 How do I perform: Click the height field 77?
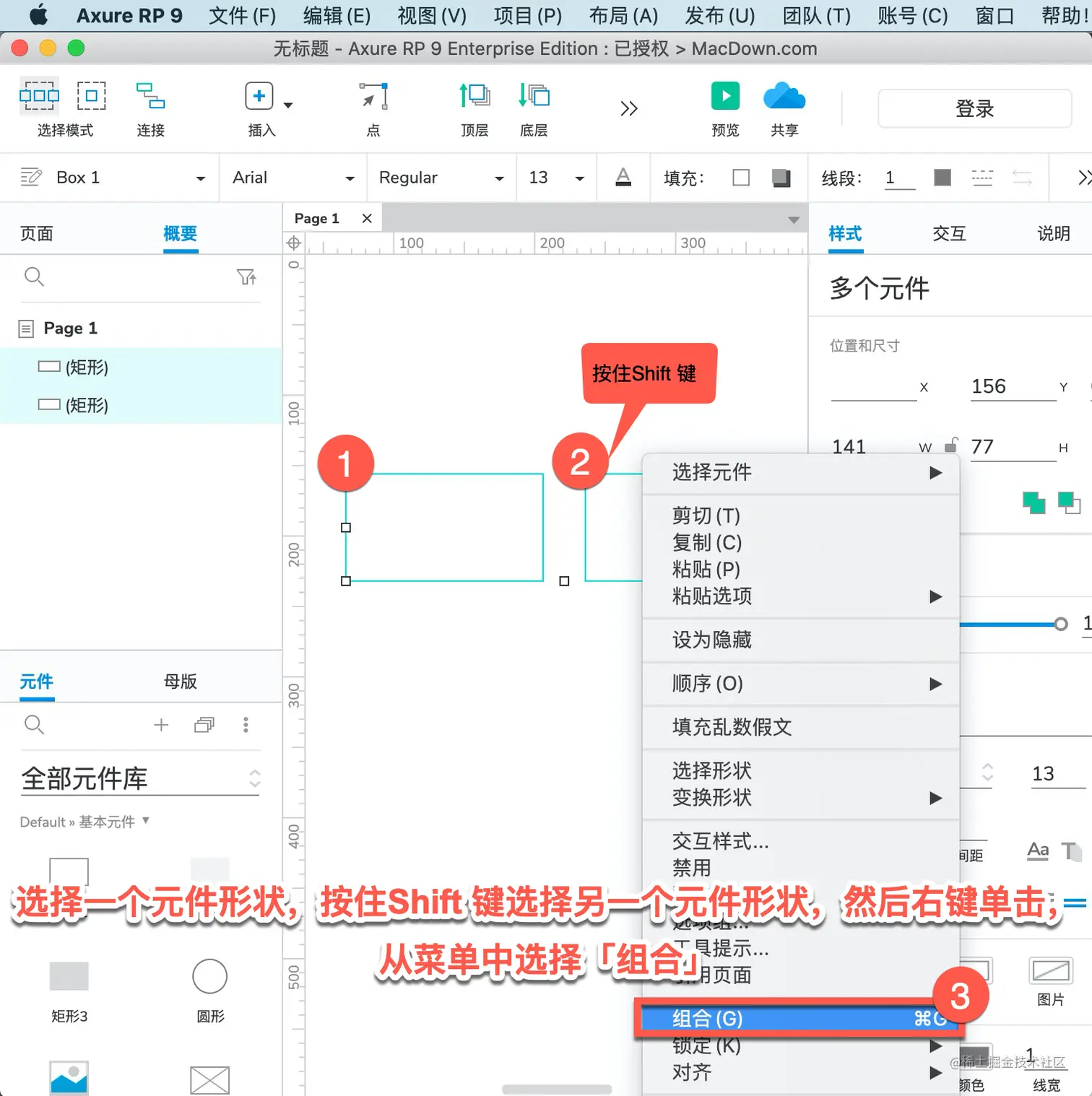[x=1013, y=447]
